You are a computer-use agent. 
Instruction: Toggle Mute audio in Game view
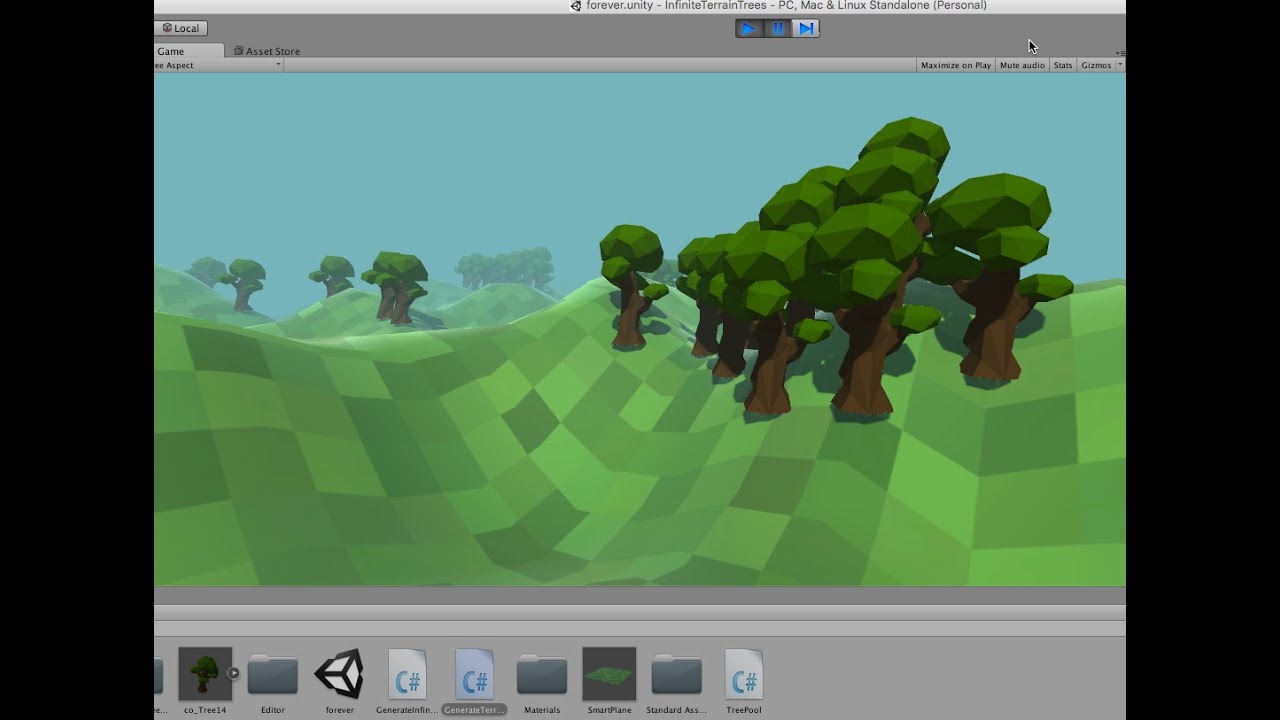pyautogui.click(x=1022, y=65)
